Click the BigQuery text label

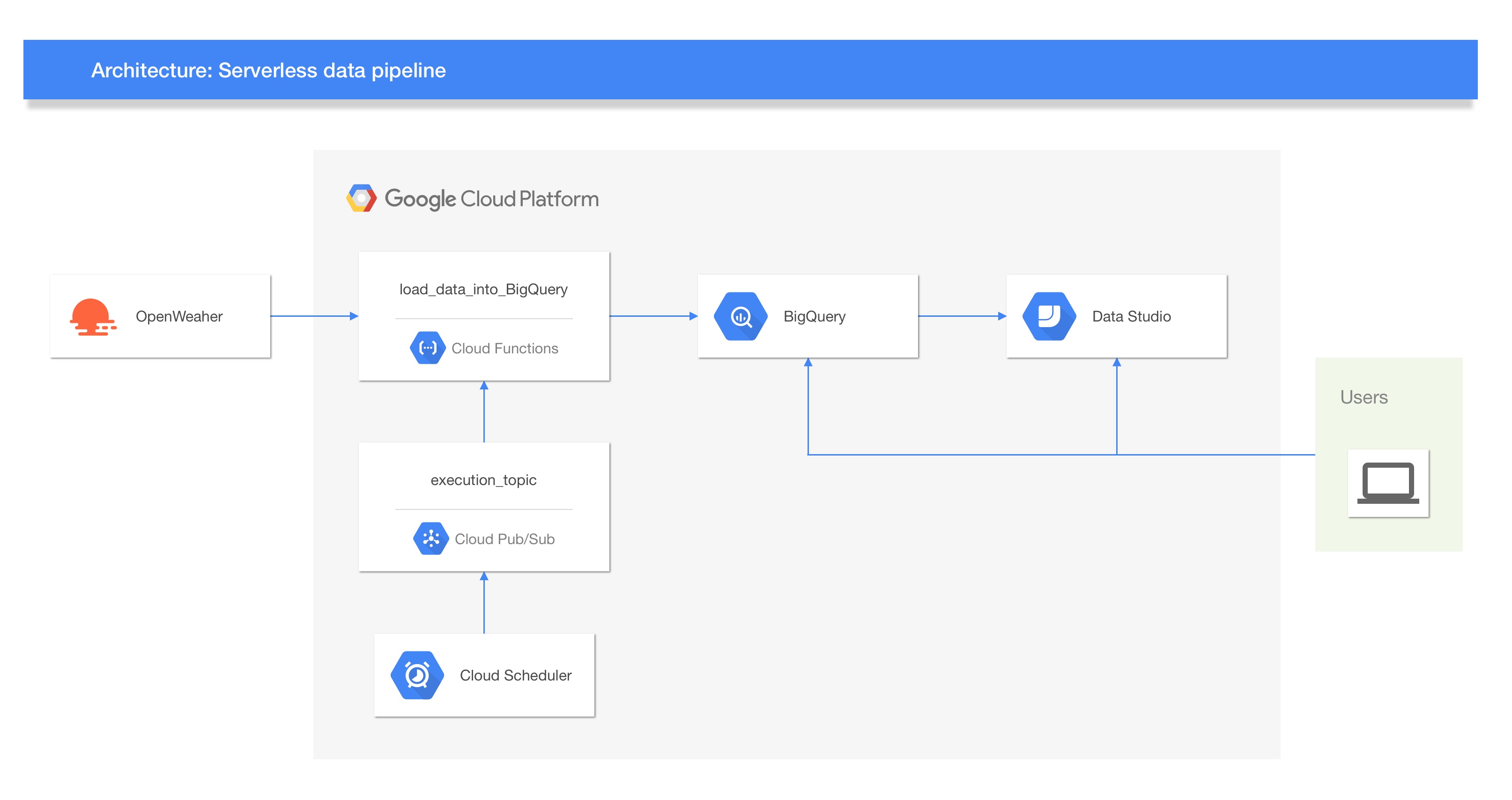pos(814,317)
